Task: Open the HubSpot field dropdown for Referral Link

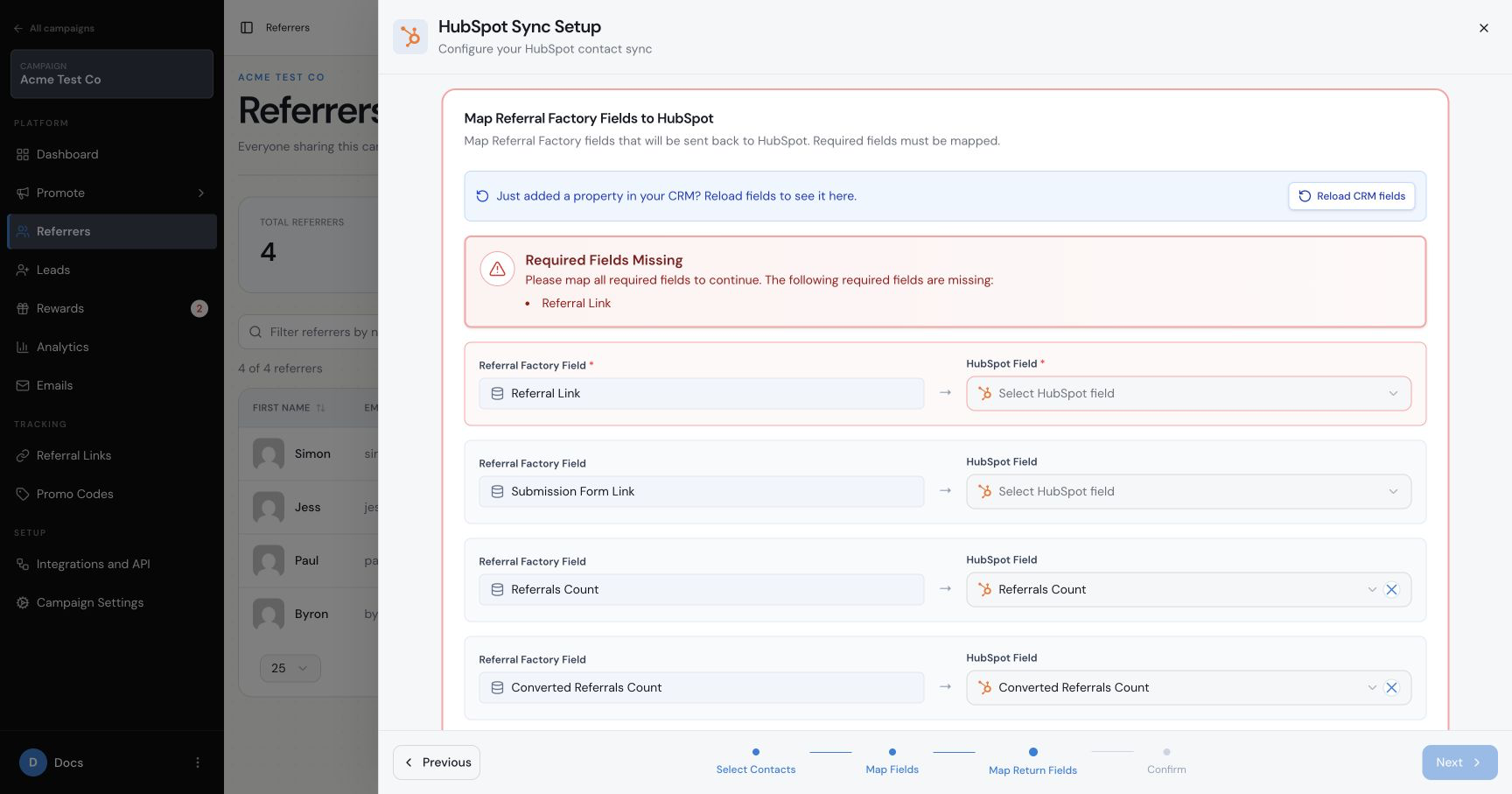Action: tap(1188, 393)
